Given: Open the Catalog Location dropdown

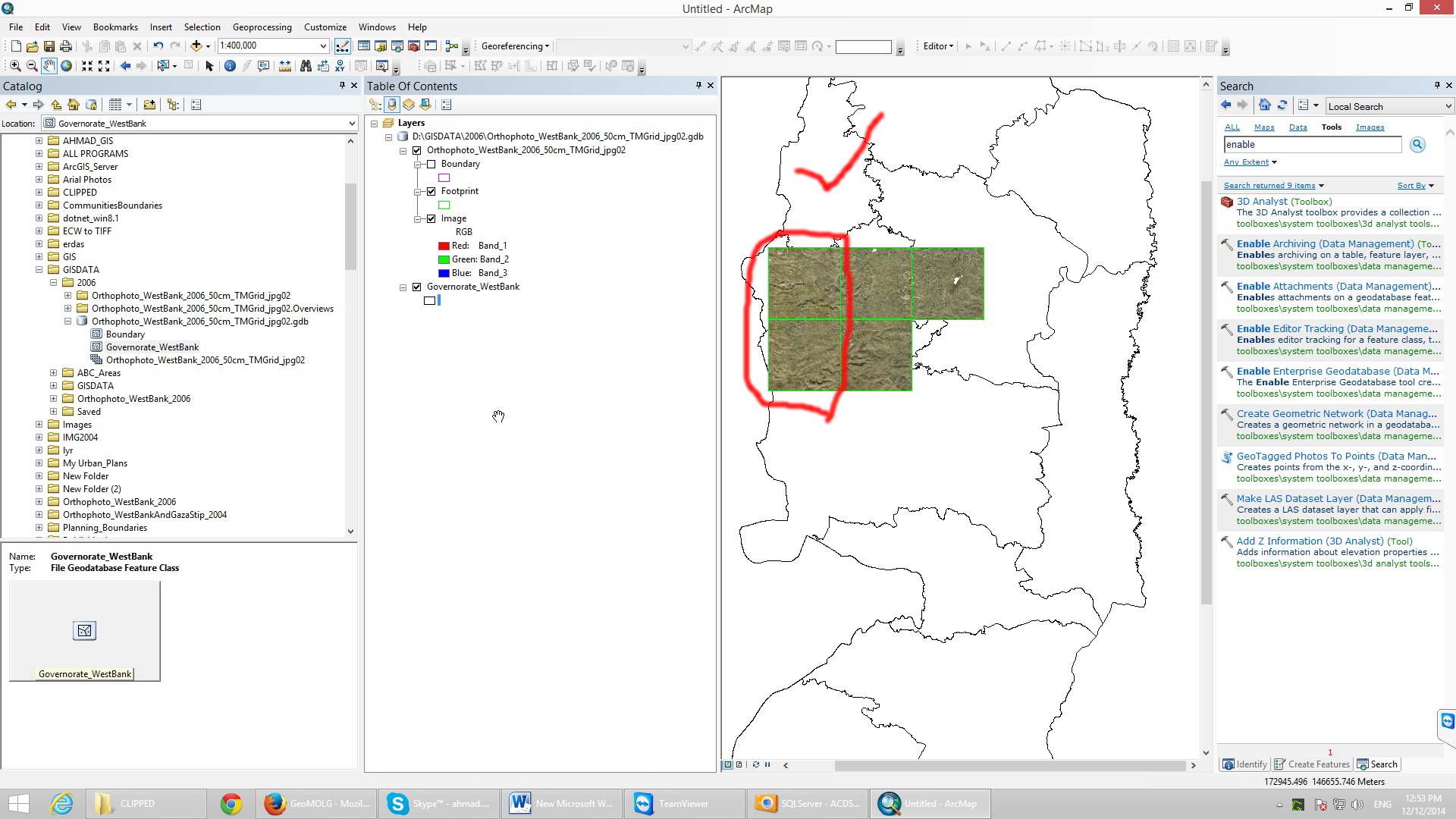Looking at the screenshot, I should [x=351, y=124].
